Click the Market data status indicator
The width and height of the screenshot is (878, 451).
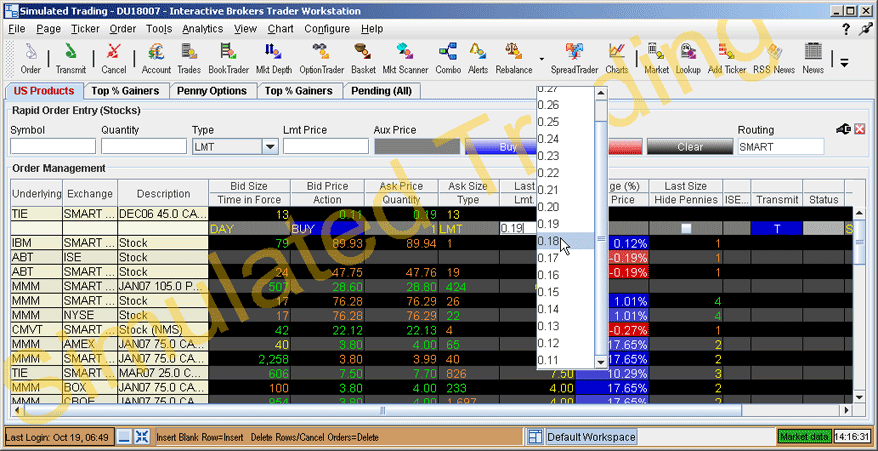click(804, 436)
